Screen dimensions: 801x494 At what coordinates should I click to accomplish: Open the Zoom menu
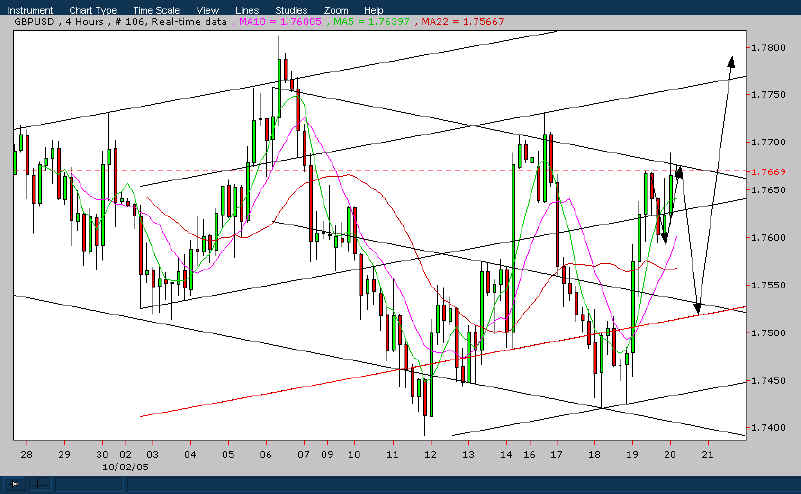point(336,10)
